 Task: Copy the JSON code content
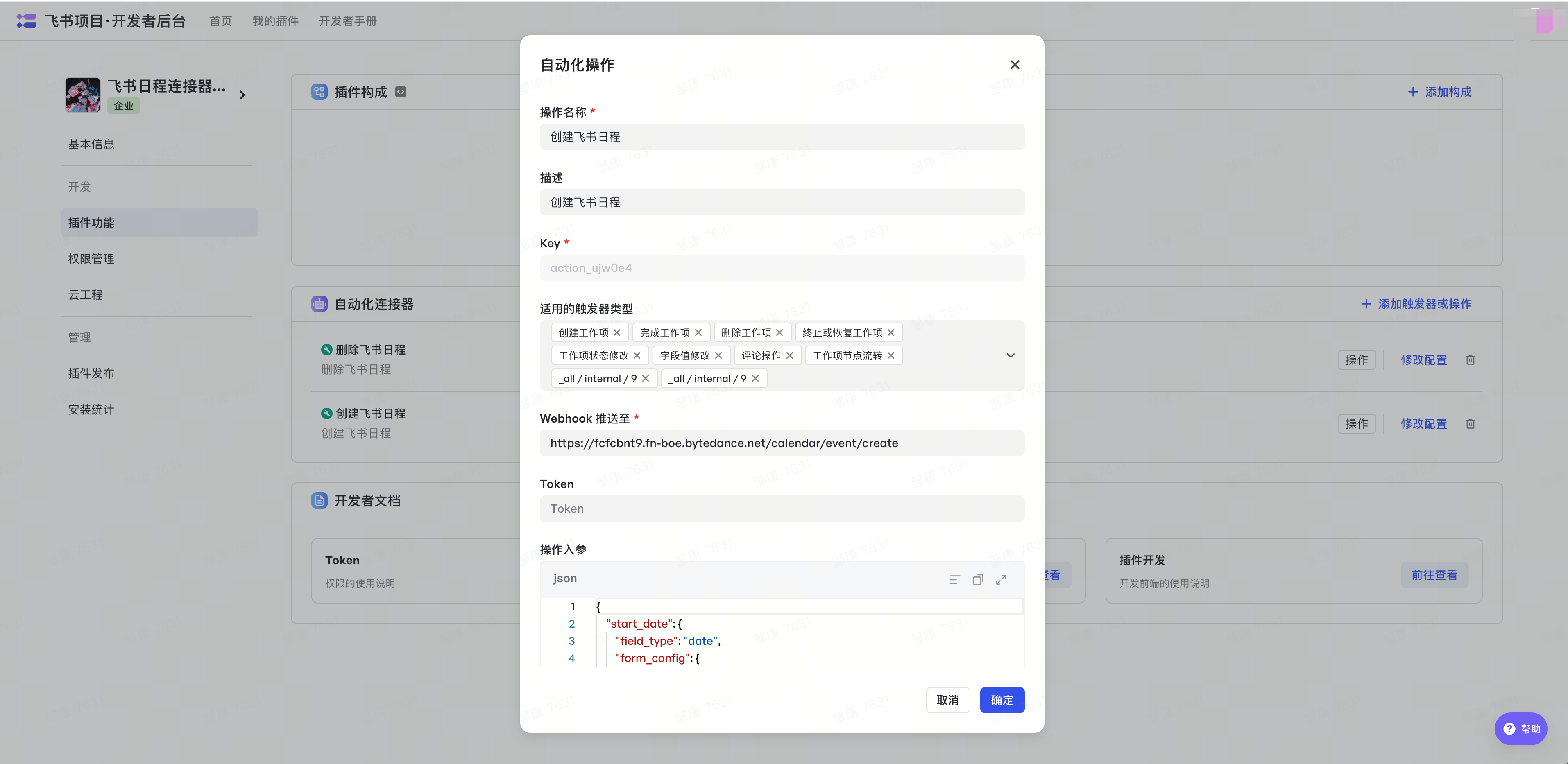click(x=978, y=580)
